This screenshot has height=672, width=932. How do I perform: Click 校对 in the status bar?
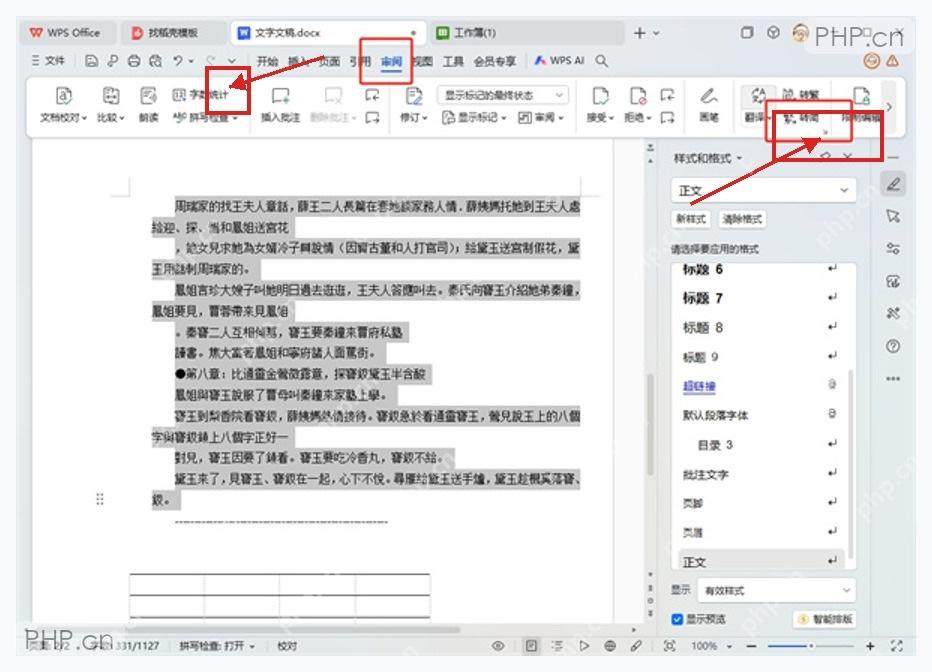[x=286, y=646]
